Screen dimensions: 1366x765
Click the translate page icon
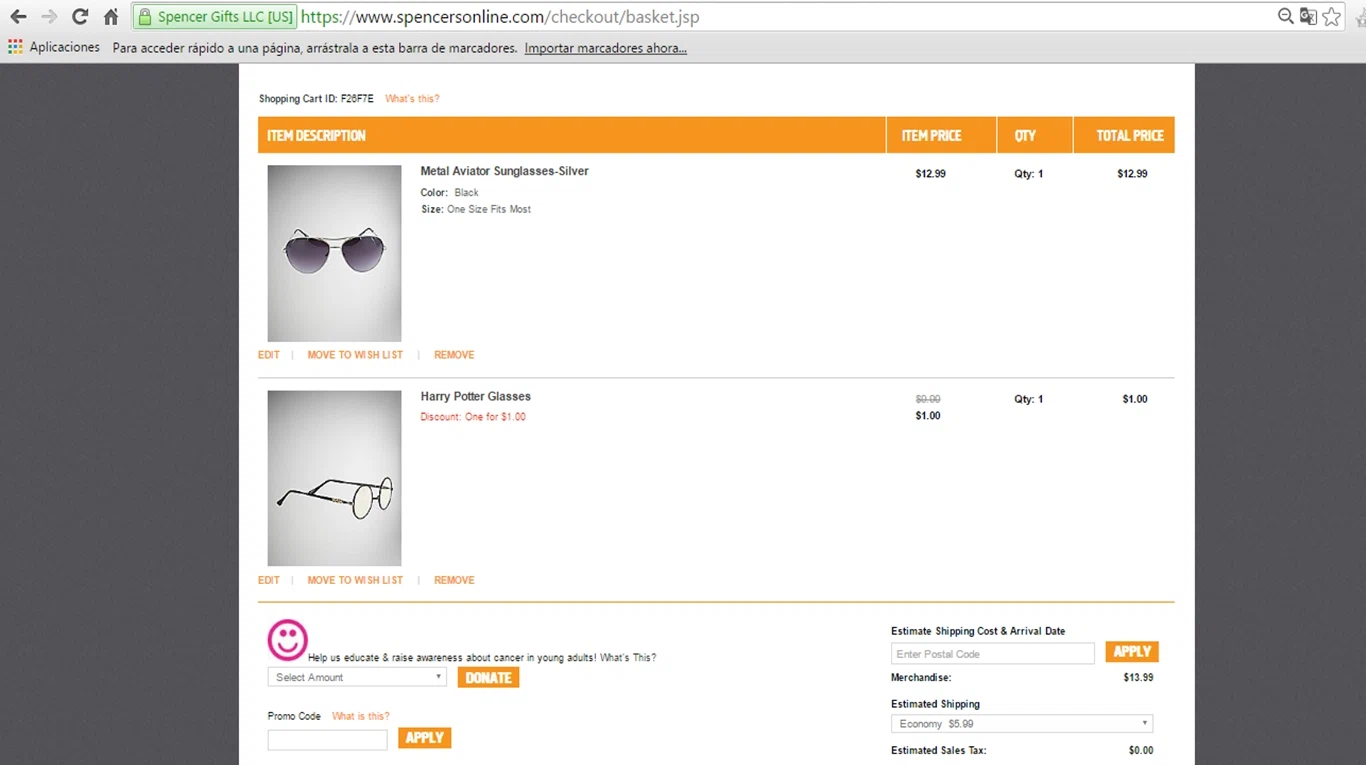[1308, 16]
